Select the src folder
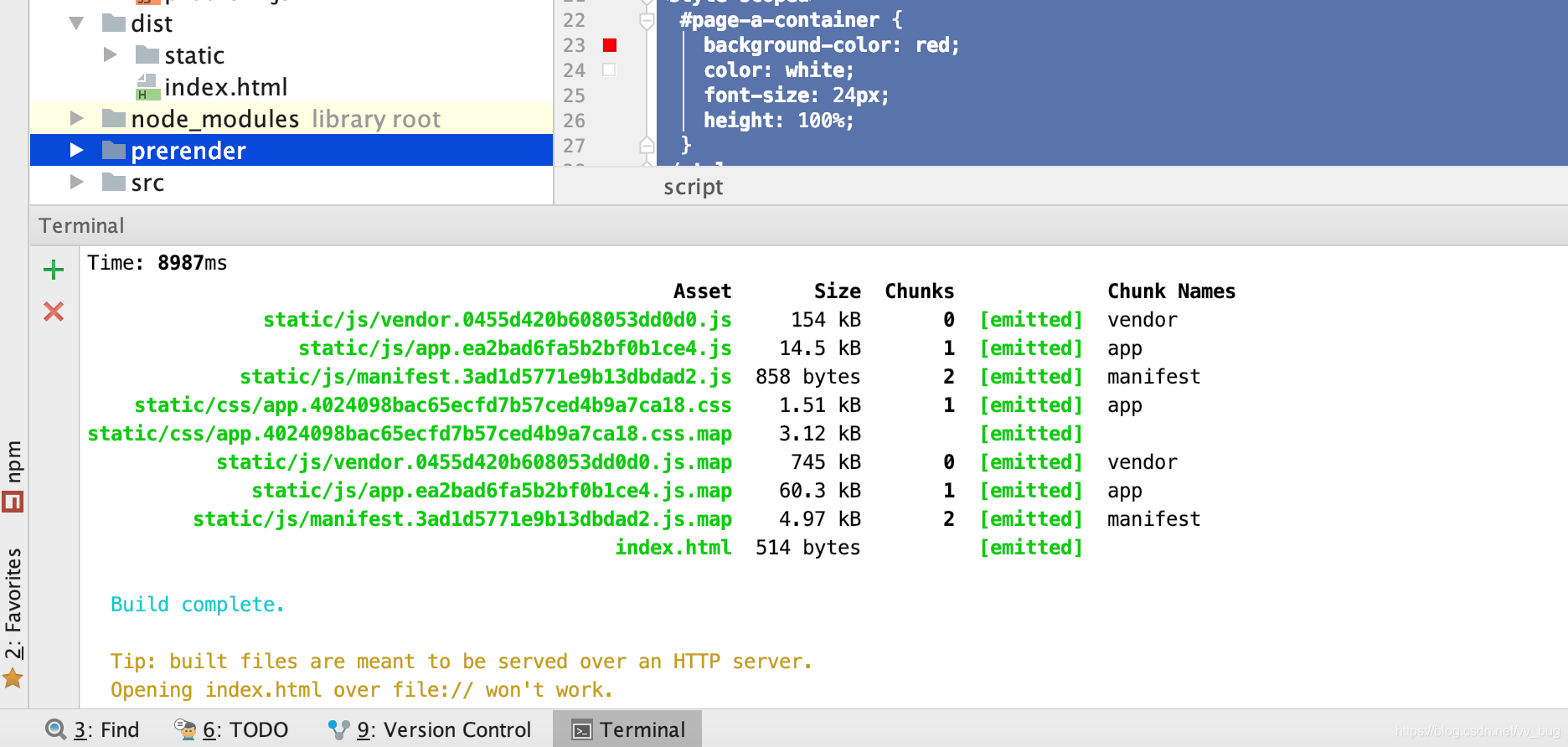This screenshot has width=1568, height=747. 147,183
